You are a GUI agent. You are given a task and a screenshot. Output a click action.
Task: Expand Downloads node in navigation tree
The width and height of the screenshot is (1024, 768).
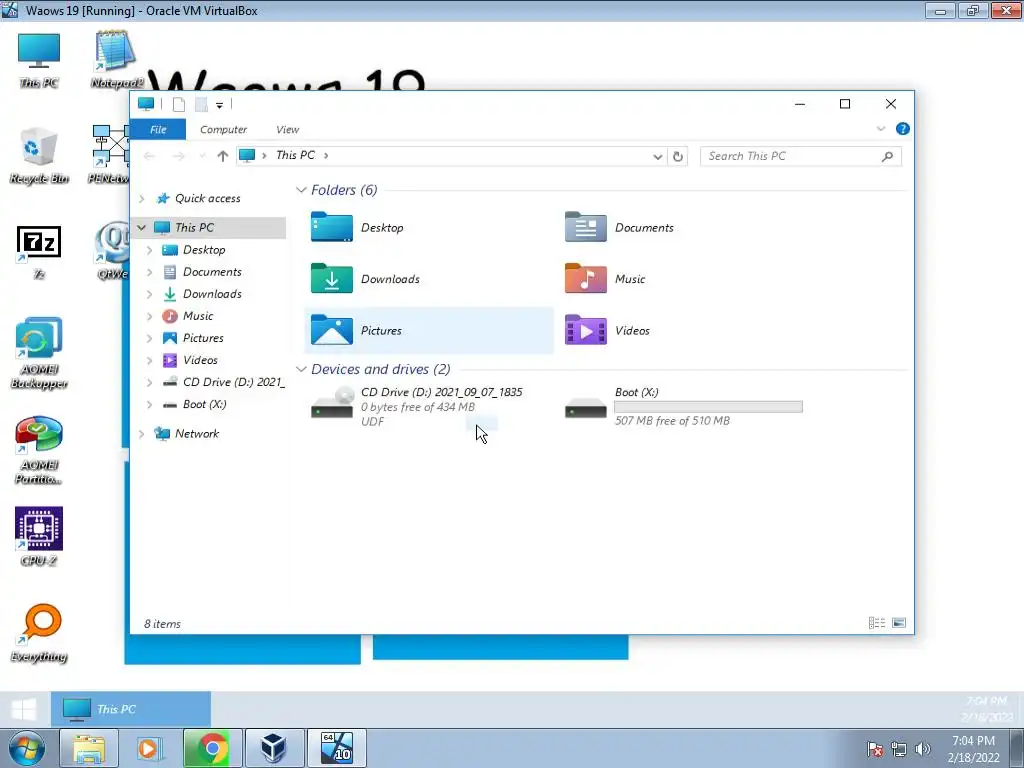click(x=150, y=295)
